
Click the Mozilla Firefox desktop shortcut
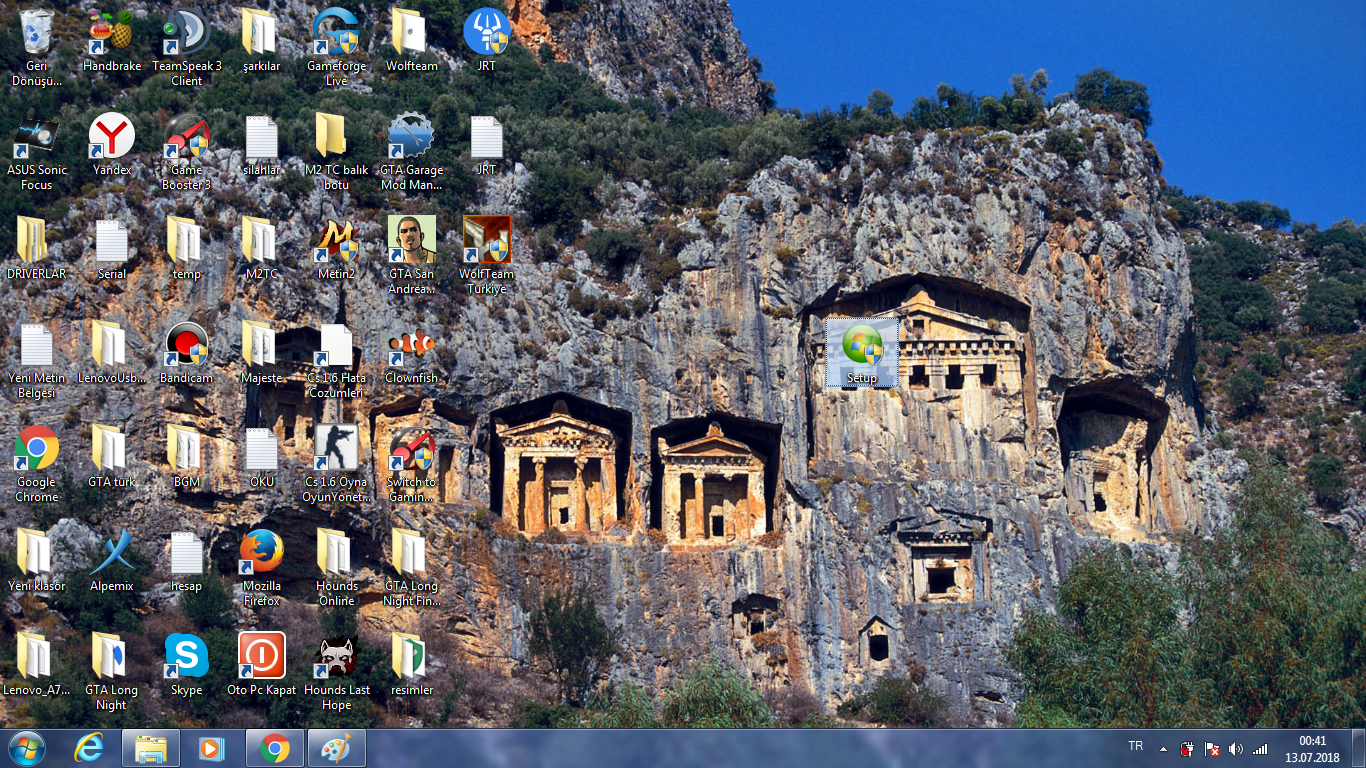click(x=261, y=568)
